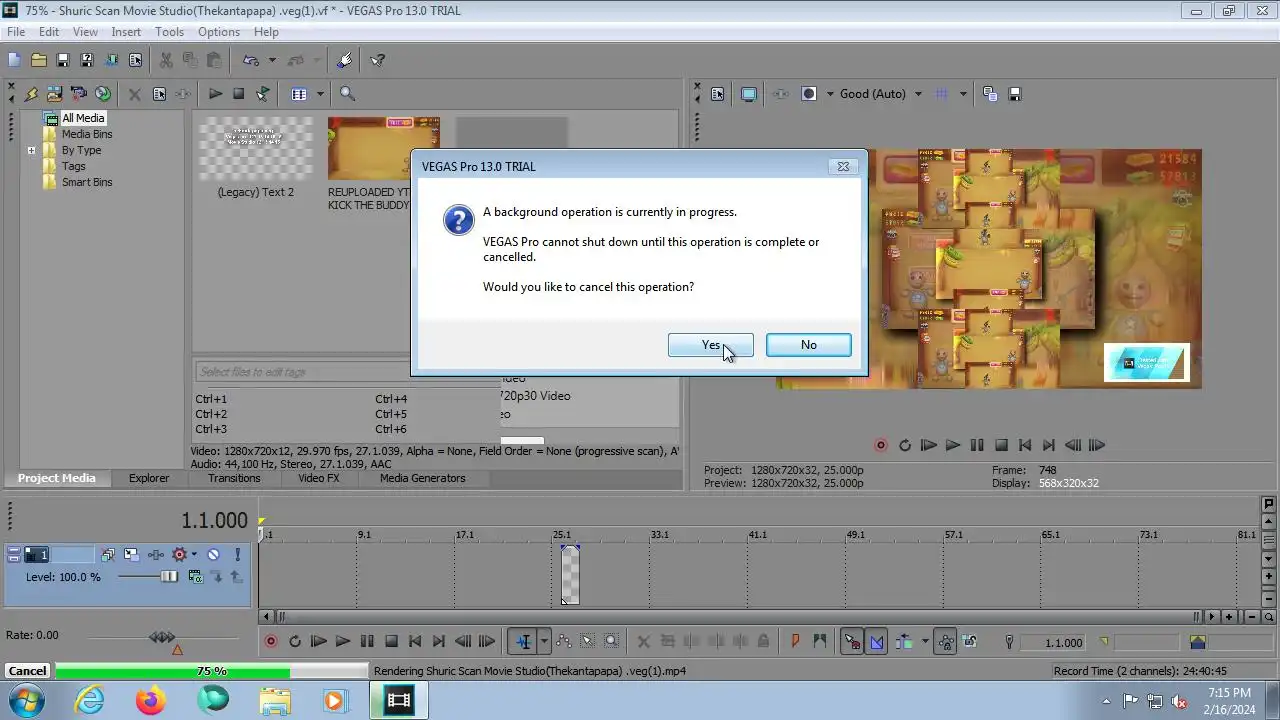Insert Marker with orange flag icon

pos(796,642)
